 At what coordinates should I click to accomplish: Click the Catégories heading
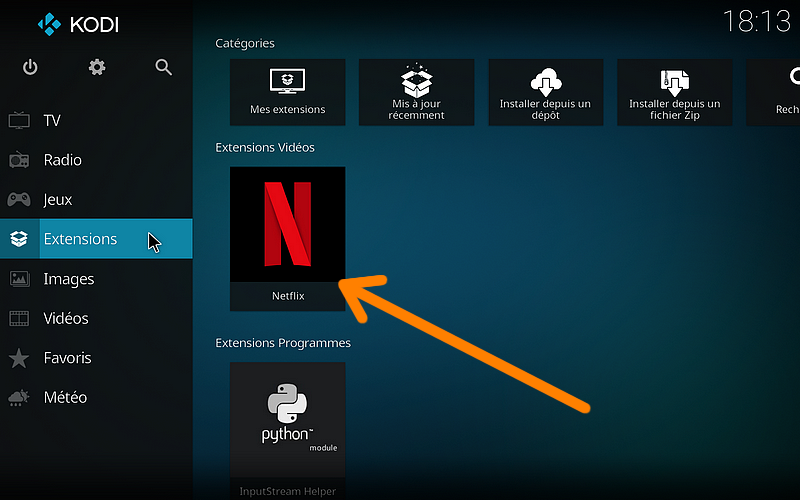[245, 43]
